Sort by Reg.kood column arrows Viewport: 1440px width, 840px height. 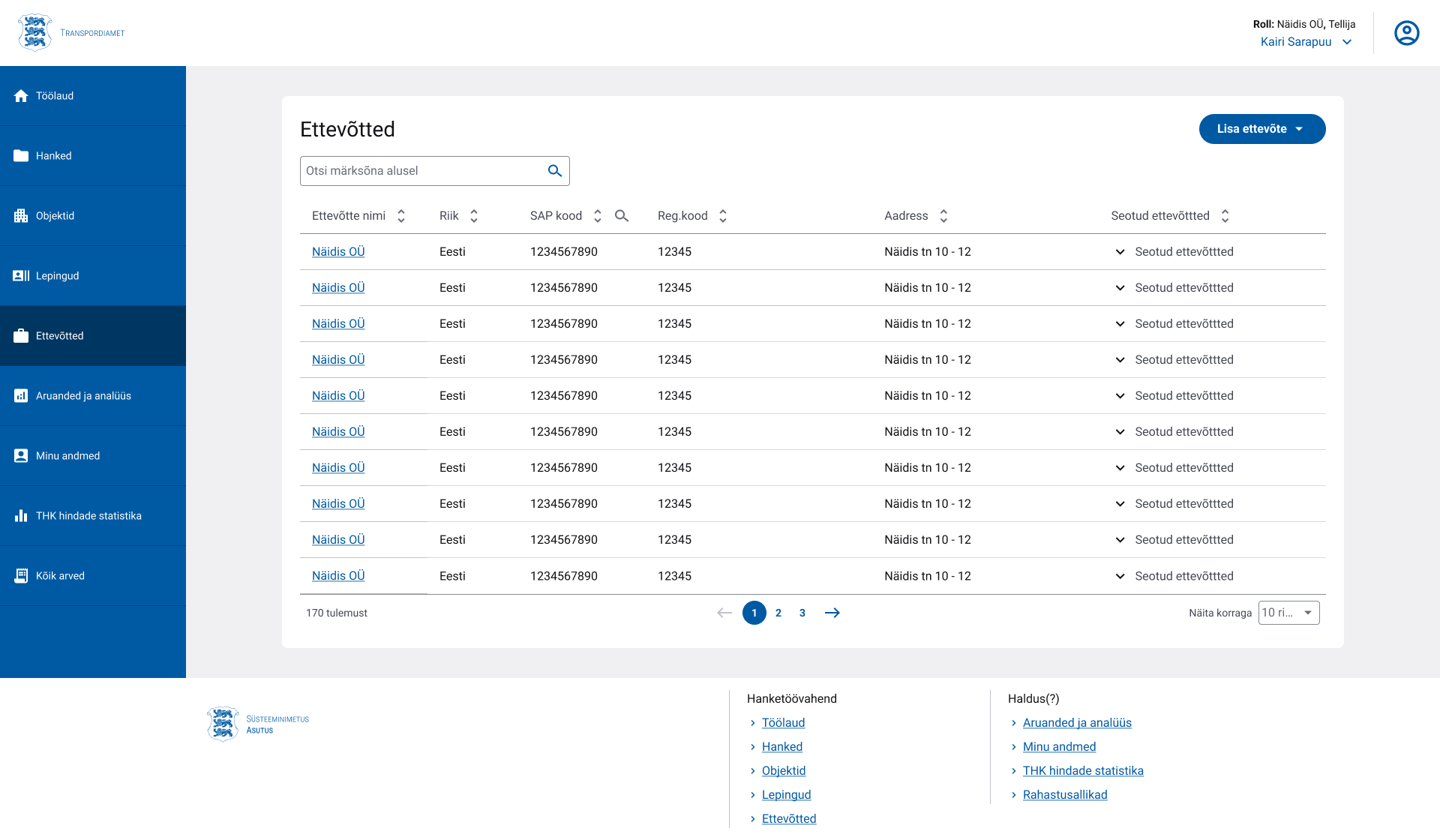[723, 216]
